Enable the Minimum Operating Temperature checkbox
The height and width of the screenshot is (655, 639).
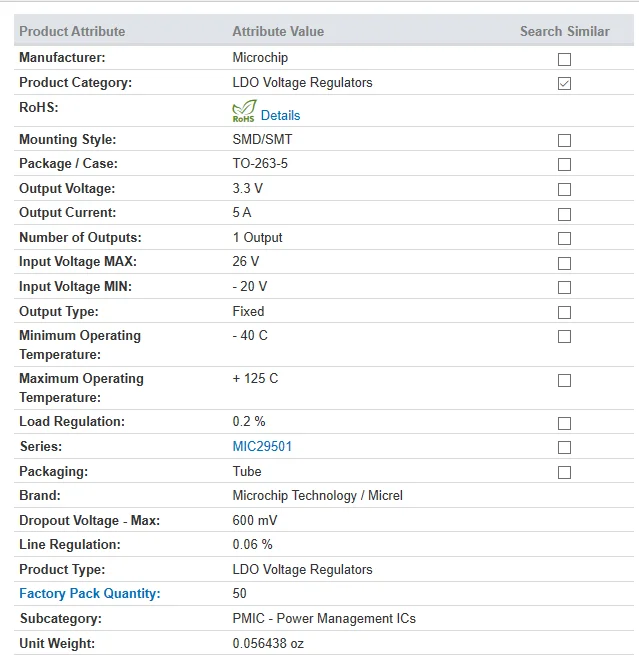(x=564, y=337)
